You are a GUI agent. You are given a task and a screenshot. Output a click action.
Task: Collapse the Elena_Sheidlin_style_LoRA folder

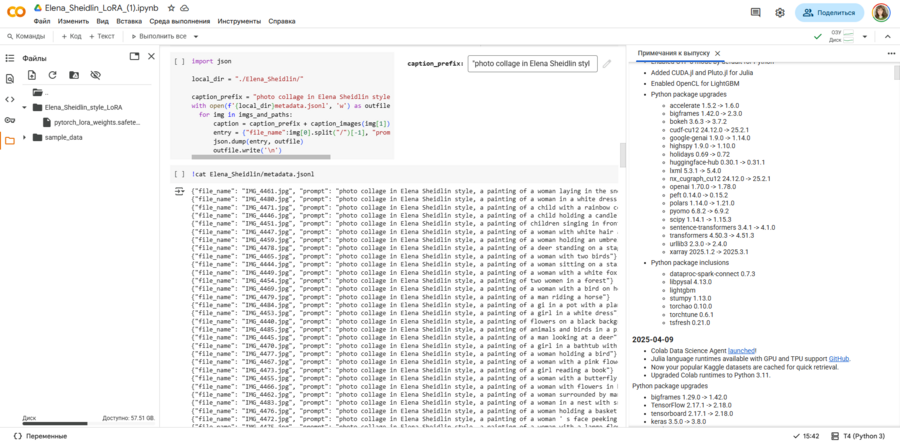(26, 107)
